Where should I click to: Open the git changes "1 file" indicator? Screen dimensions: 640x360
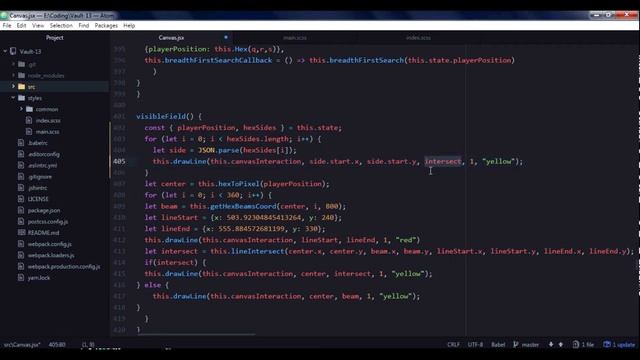click(583, 344)
